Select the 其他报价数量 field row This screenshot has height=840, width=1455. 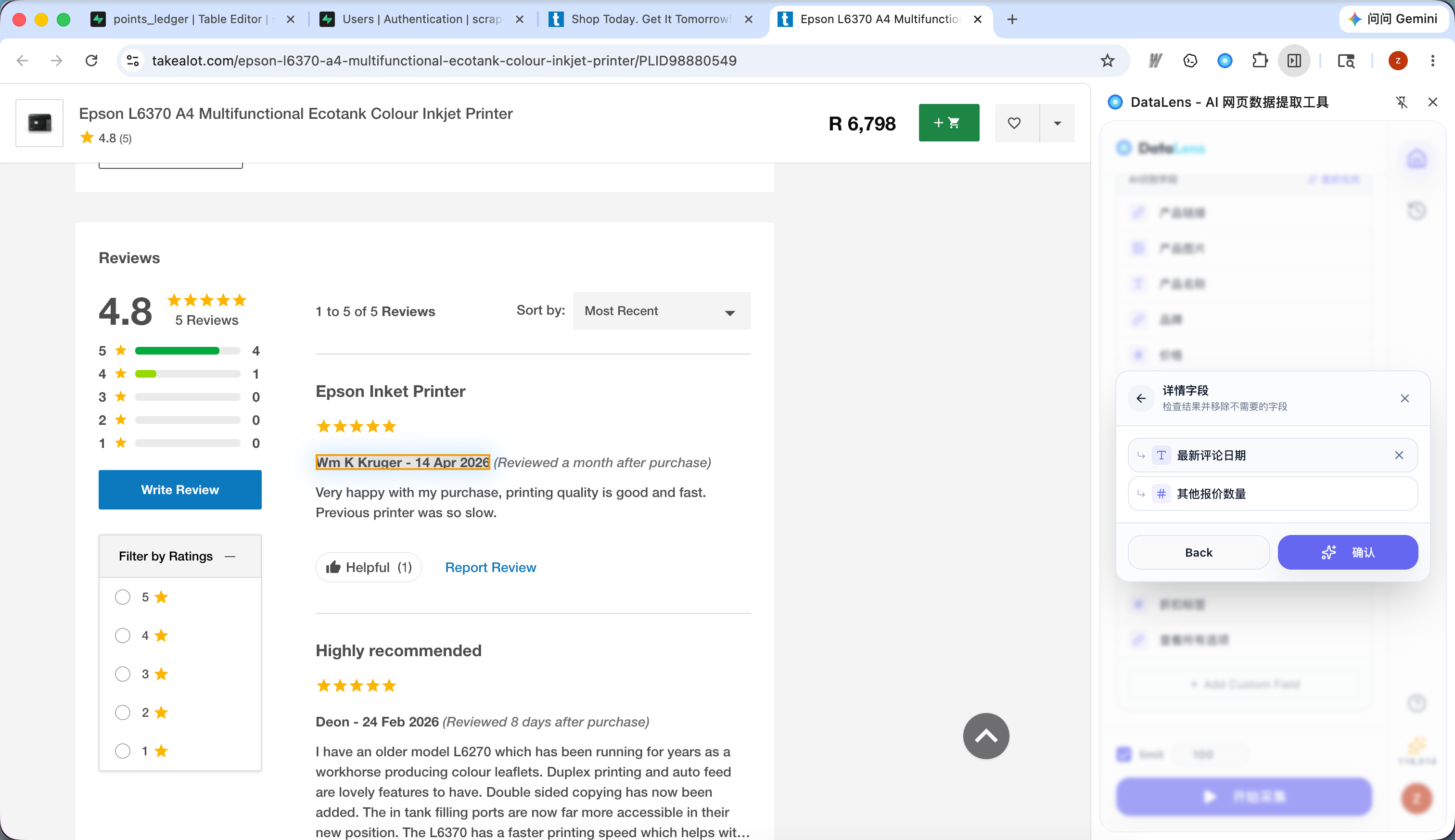click(1273, 494)
